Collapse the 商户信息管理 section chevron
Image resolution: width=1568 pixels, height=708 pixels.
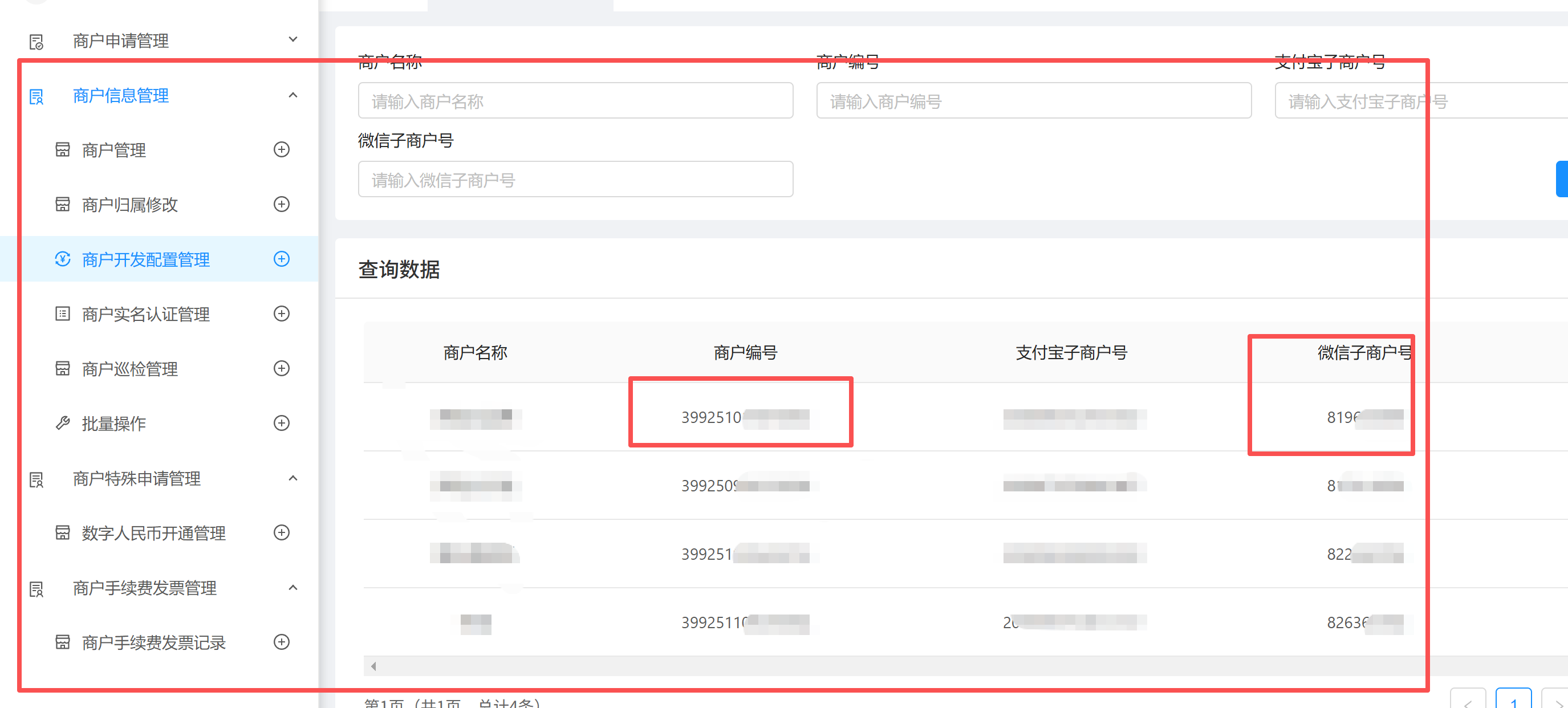(293, 96)
